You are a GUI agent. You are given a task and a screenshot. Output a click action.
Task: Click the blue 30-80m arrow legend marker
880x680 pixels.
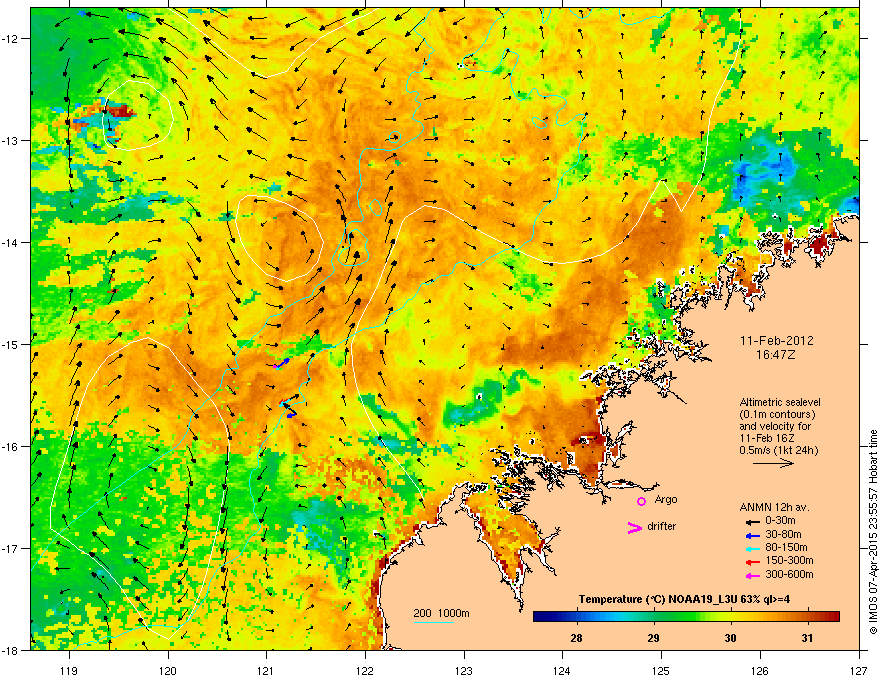[x=752, y=536]
